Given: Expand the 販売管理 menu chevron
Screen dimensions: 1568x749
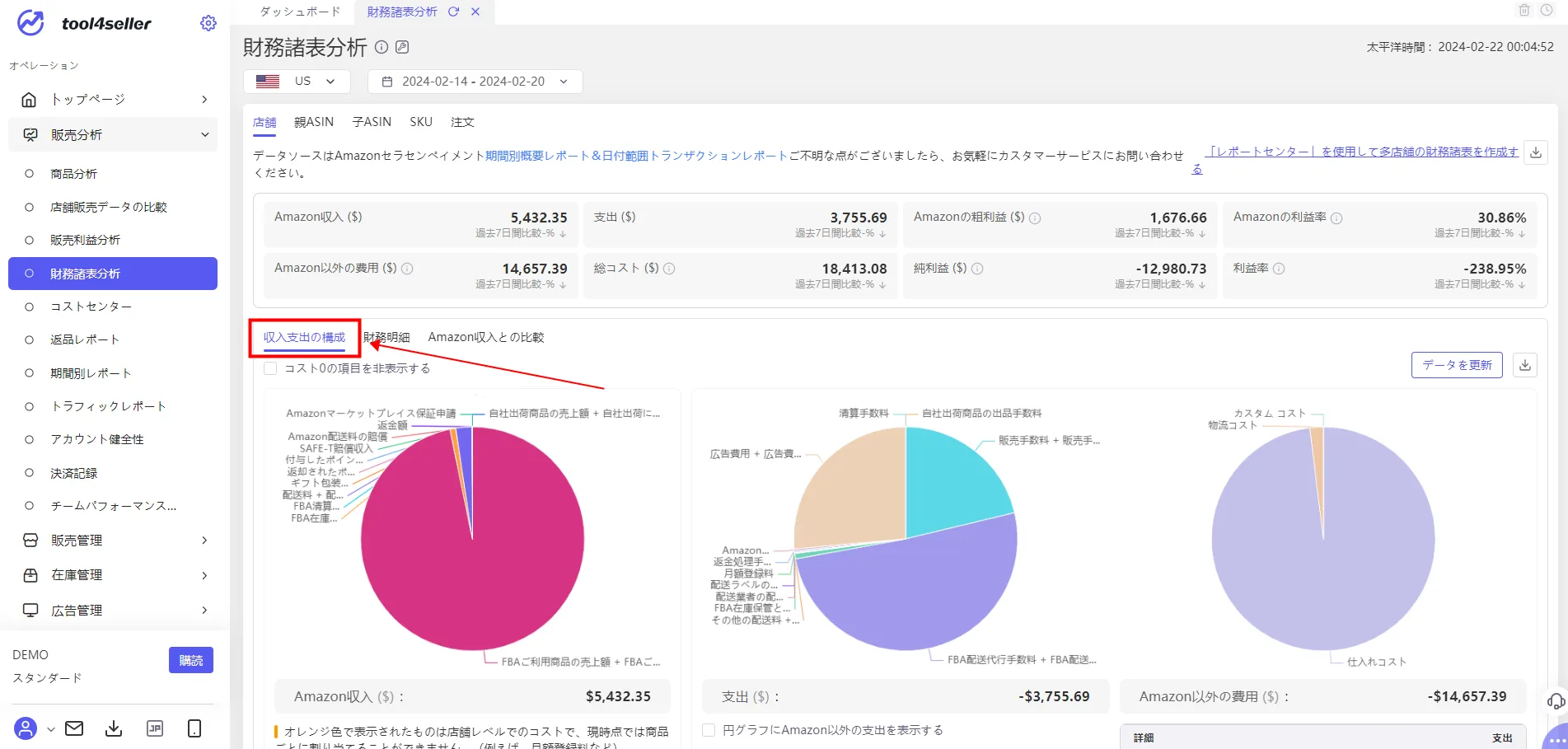Looking at the screenshot, I should 204,541.
